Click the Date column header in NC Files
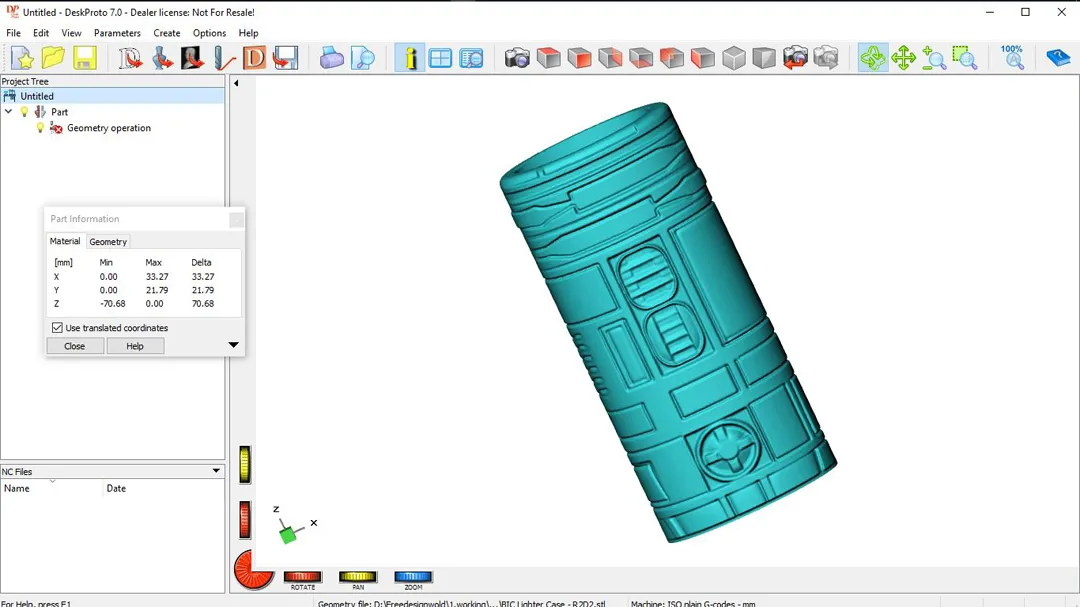This screenshot has height=607, width=1080. (x=116, y=488)
